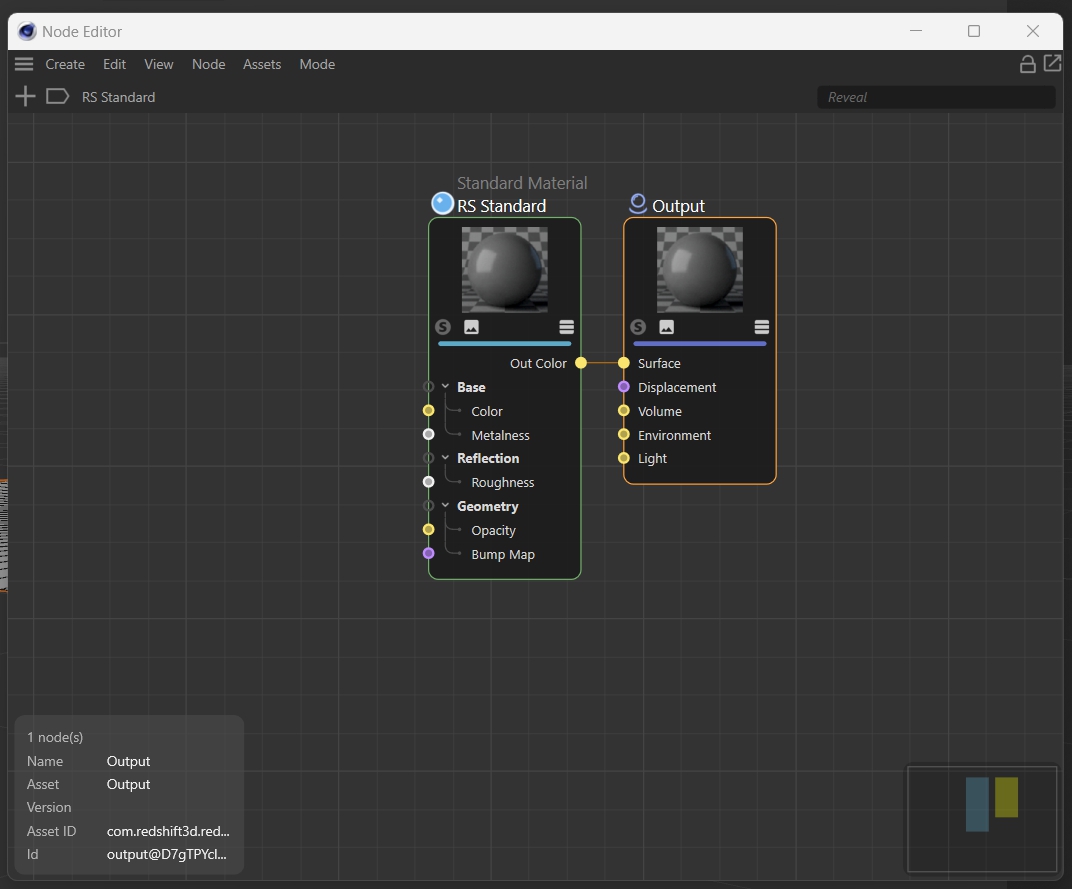This screenshot has width=1072, height=889.
Task: Click the Asset value 'Output' in info panel
Action: (129, 784)
